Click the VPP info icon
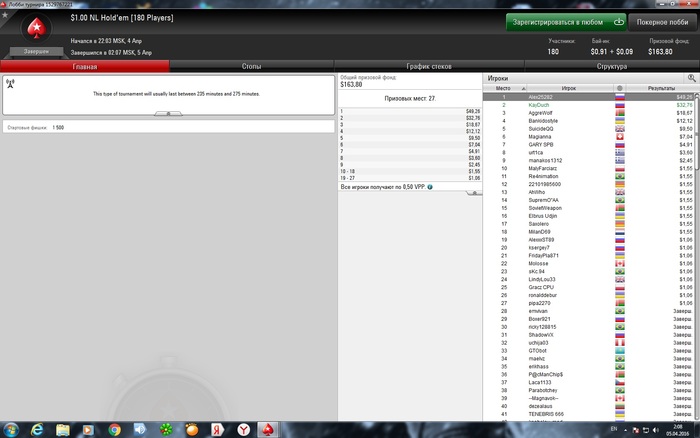Image resolution: width=700 pixels, height=438 pixels. 430,187
